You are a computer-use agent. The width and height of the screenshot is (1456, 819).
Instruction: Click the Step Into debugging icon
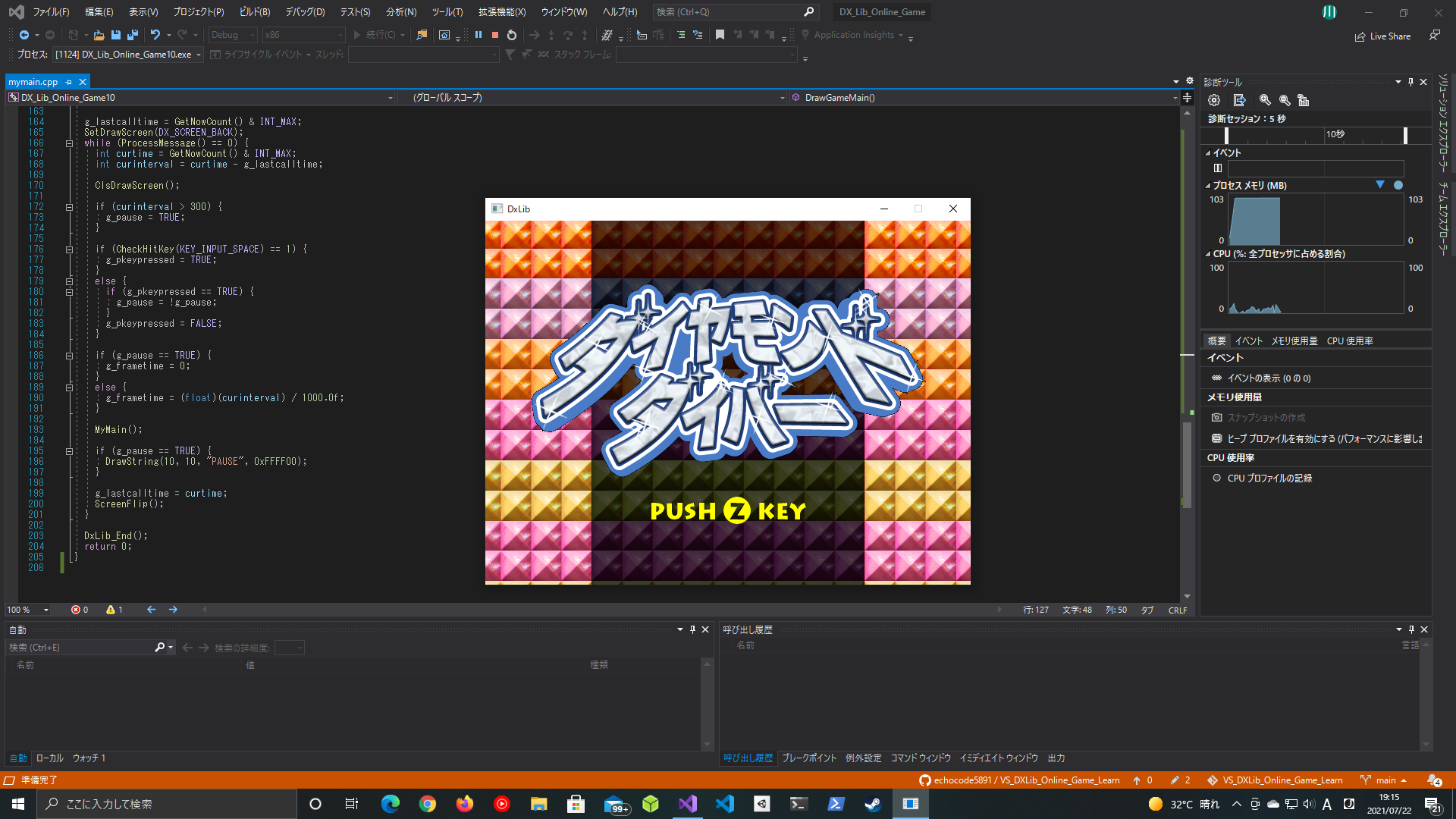552,35
